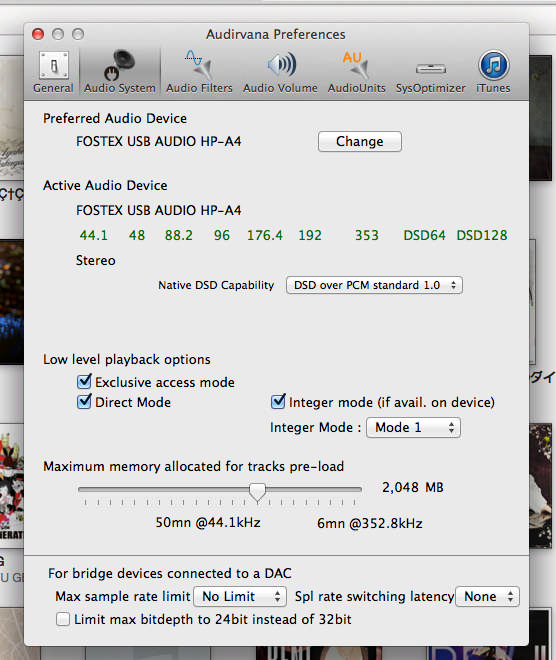Open the General preferences pane icon
This screenshot has width=556, height=660.
[54, 65]
